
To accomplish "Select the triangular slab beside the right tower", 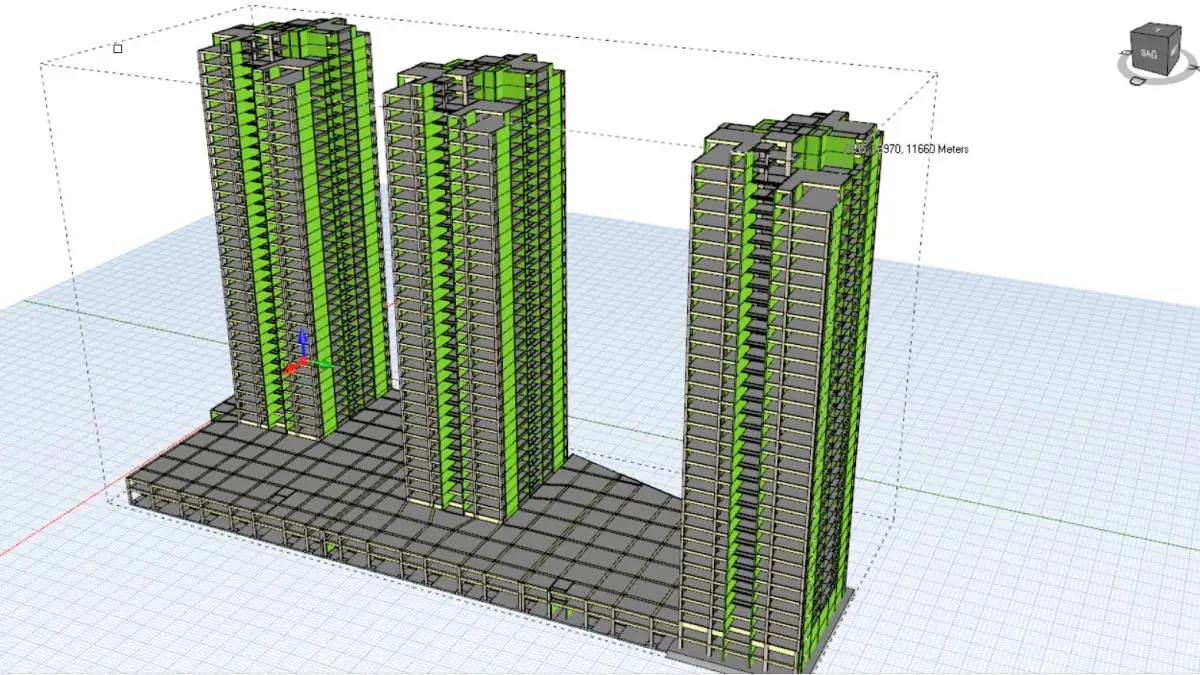I will [620, 500].
